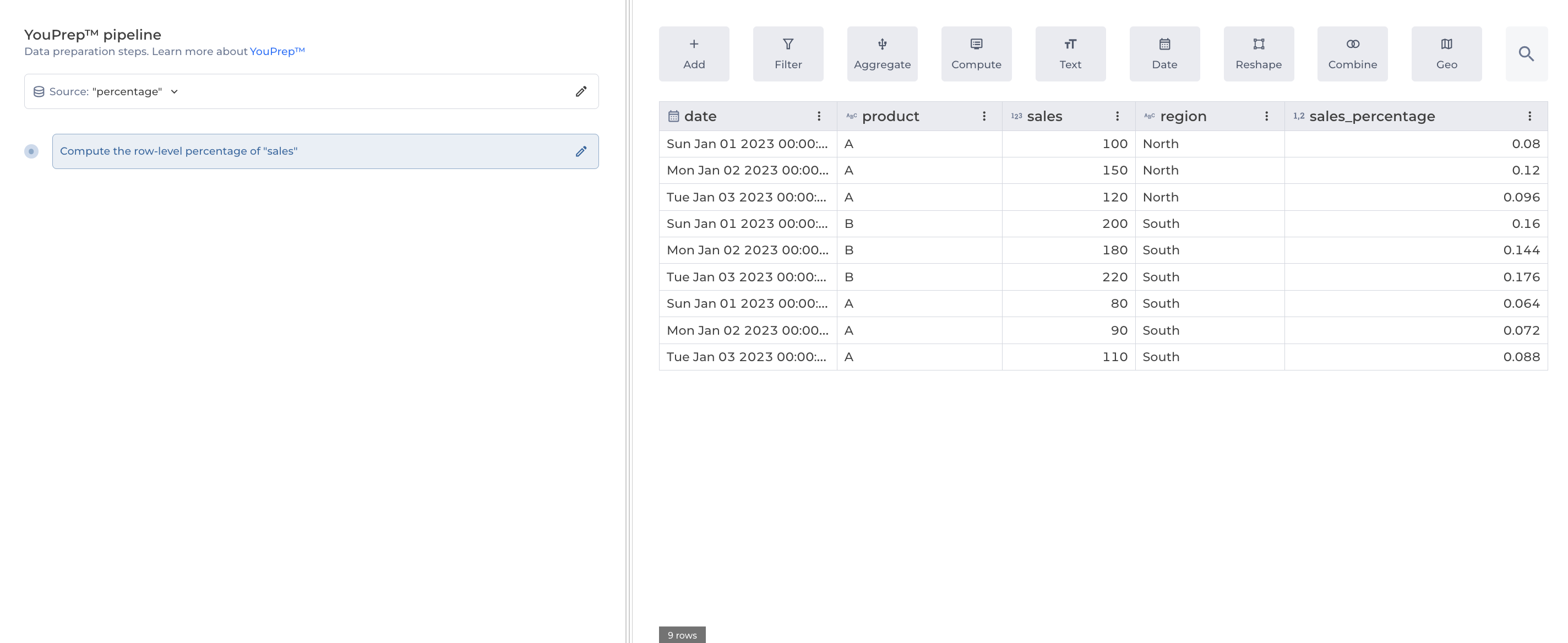Open the YouPrep™ documentation link

tap(277, 51)
